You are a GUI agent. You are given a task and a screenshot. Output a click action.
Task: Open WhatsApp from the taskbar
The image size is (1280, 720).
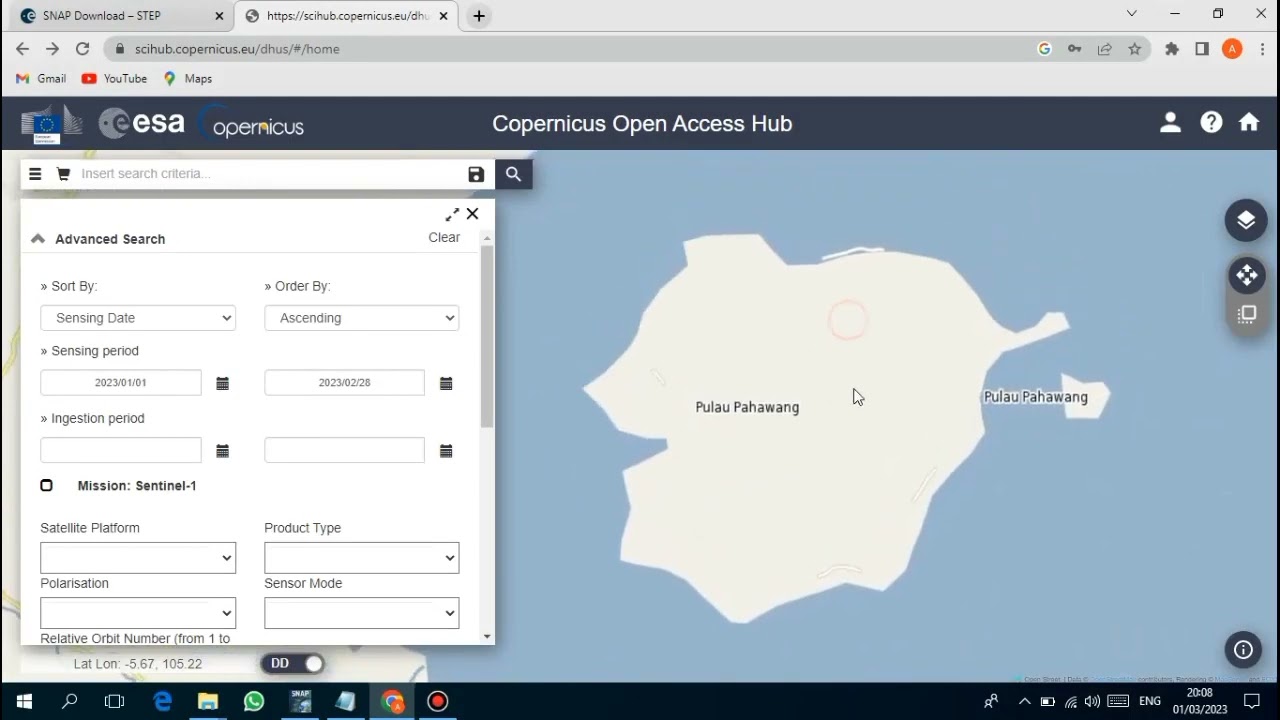click(x=254, y=701)
